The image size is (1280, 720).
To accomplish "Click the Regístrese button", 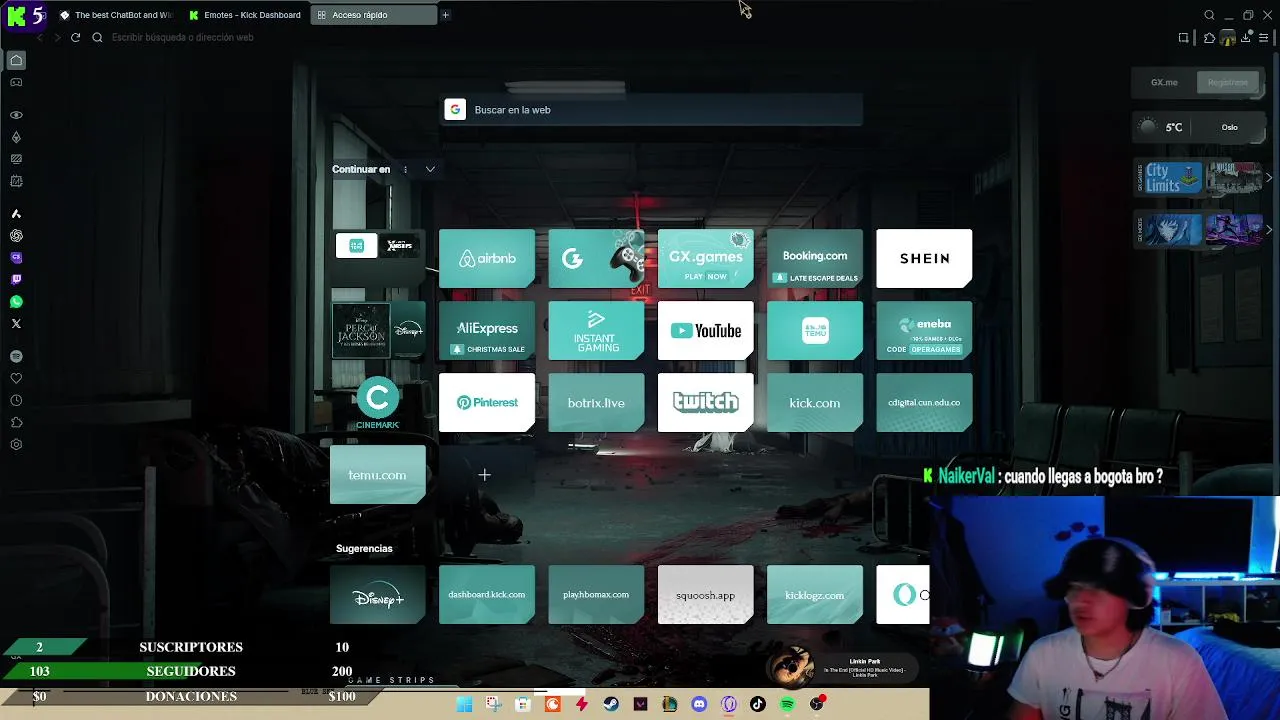I will click(x=1227, y=82).
